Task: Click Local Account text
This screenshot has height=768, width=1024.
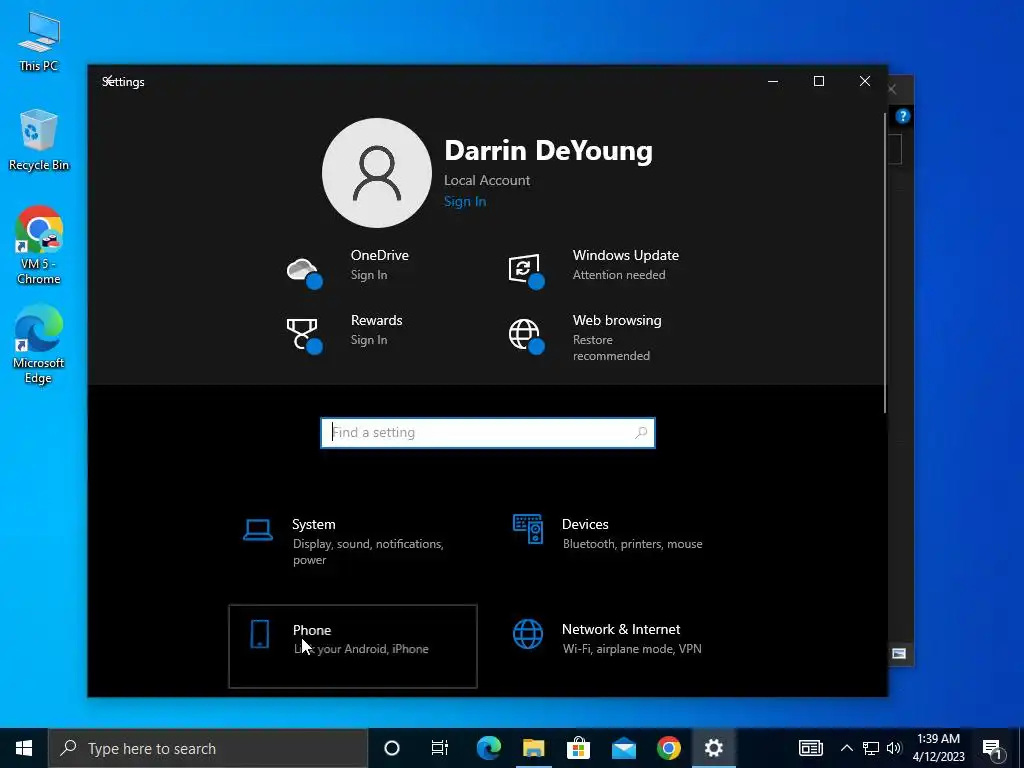Action: tap(487, 180)
